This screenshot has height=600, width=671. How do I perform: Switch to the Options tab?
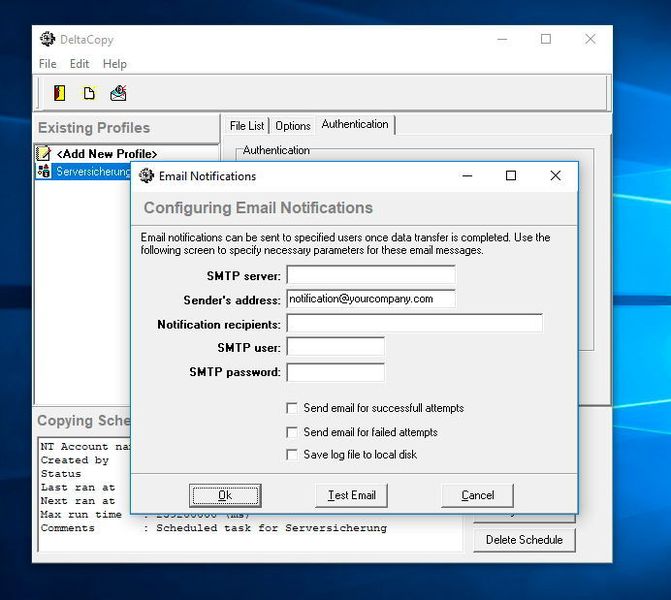tap(293, 126)
